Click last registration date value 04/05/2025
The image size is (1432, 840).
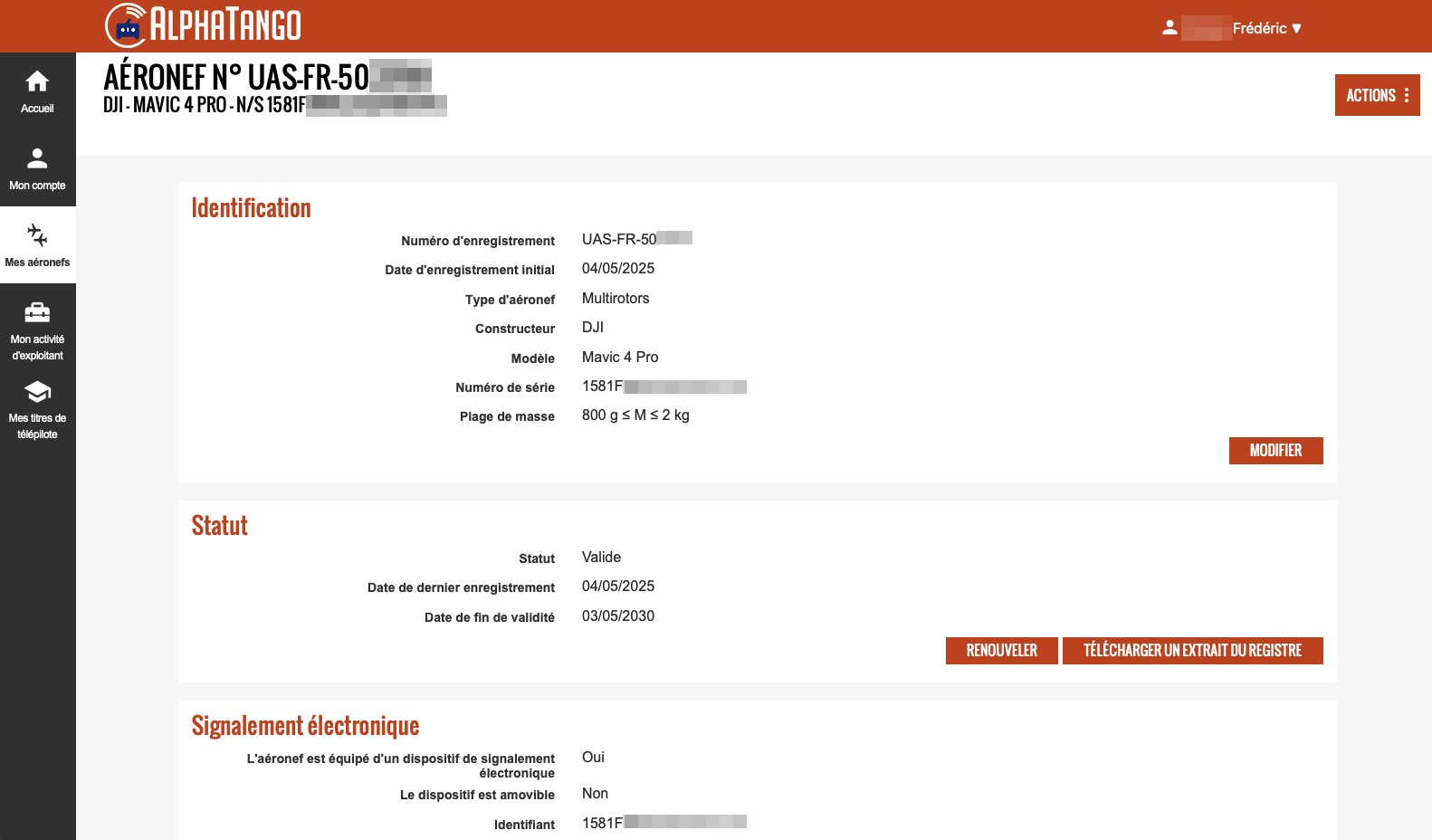coord(618,587)
